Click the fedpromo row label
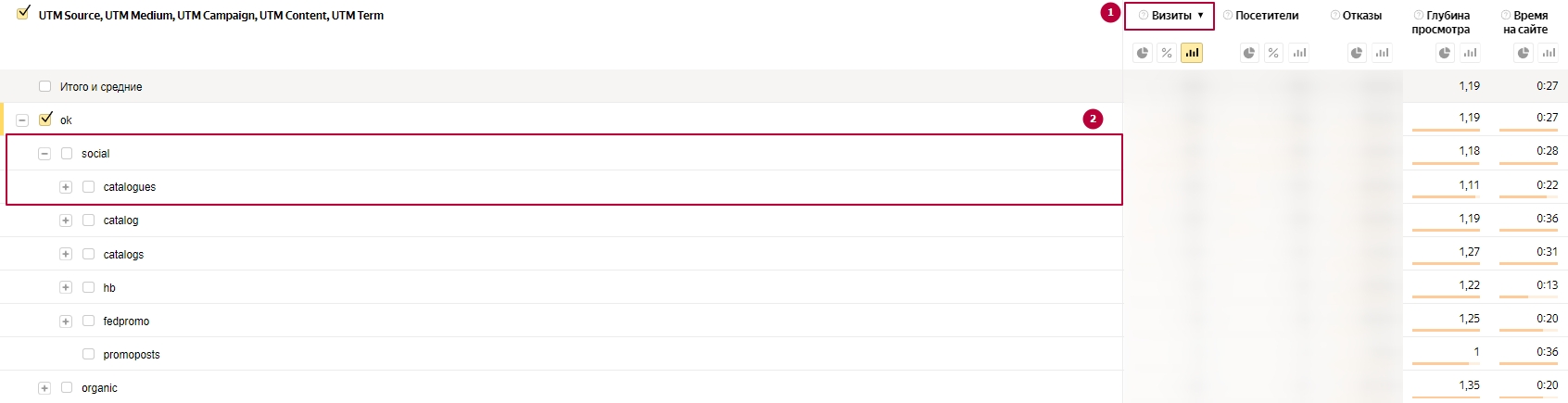 [126, 321]
